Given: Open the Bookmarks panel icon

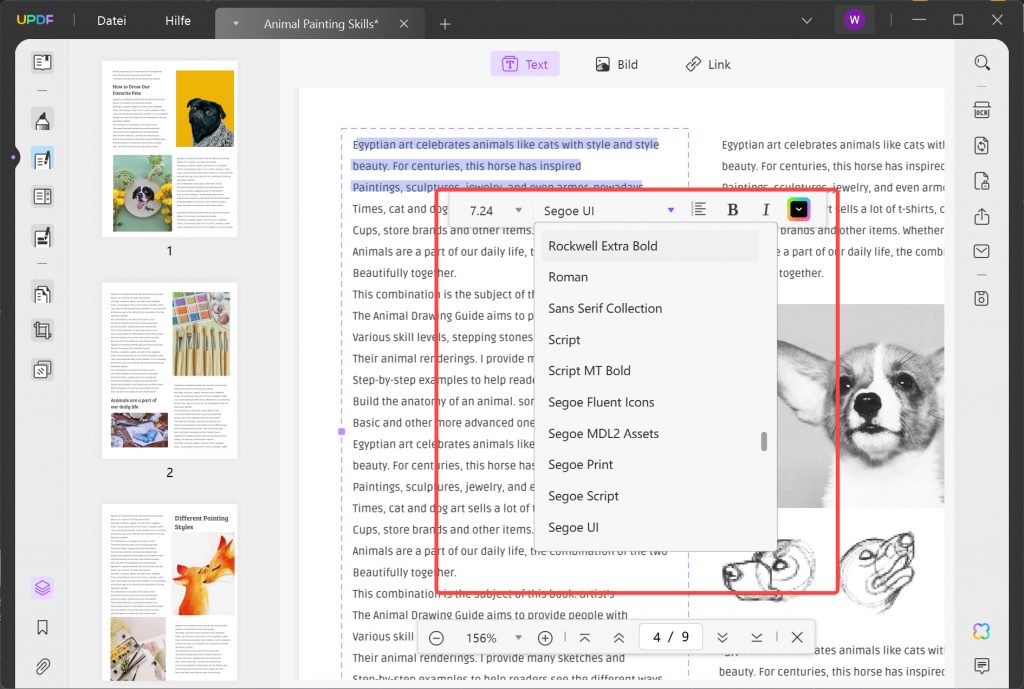Looking at the screenshot, I should [42, 628].
